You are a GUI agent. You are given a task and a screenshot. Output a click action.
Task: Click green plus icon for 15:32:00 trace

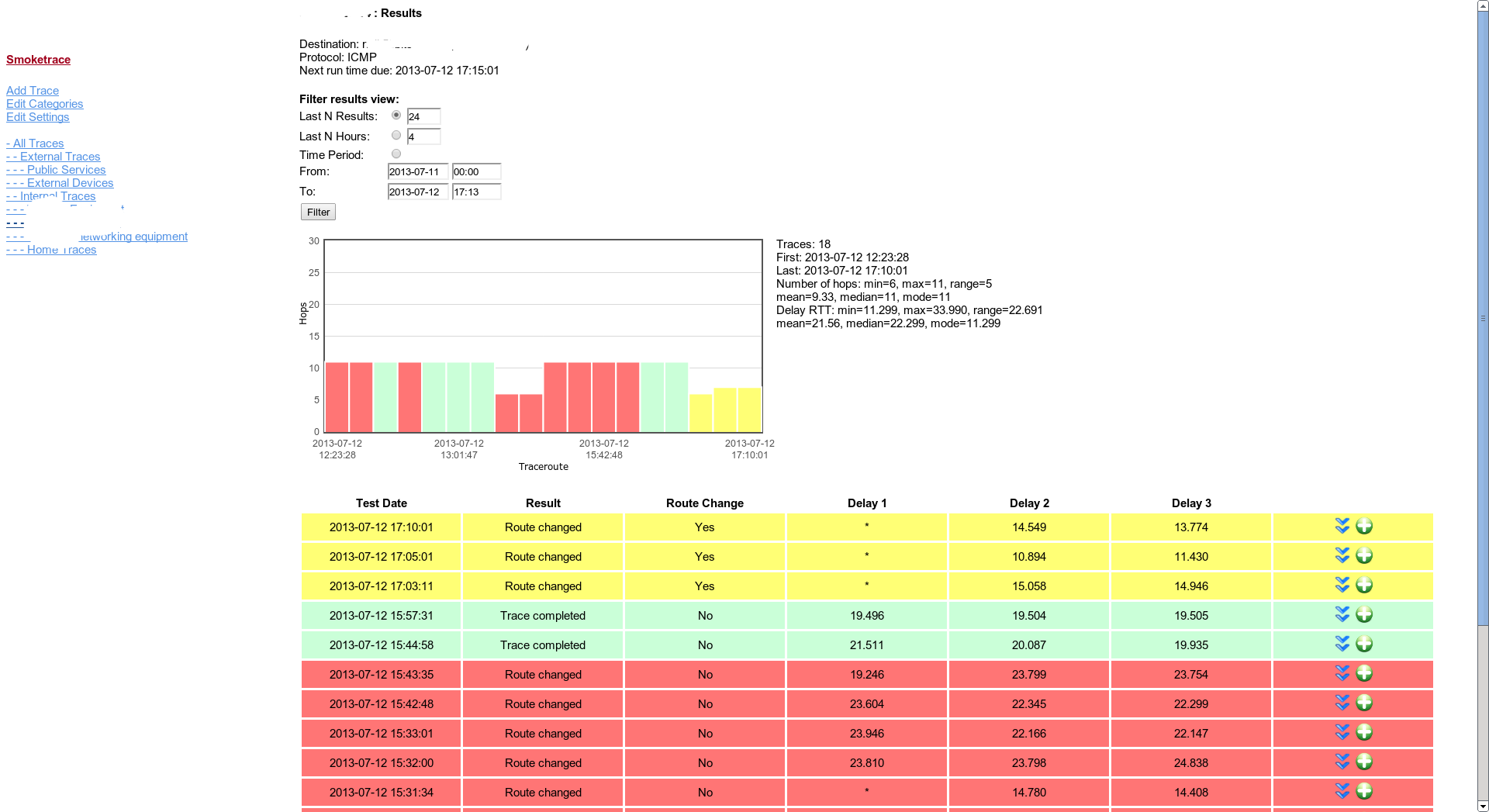(x=1364, y=762)
